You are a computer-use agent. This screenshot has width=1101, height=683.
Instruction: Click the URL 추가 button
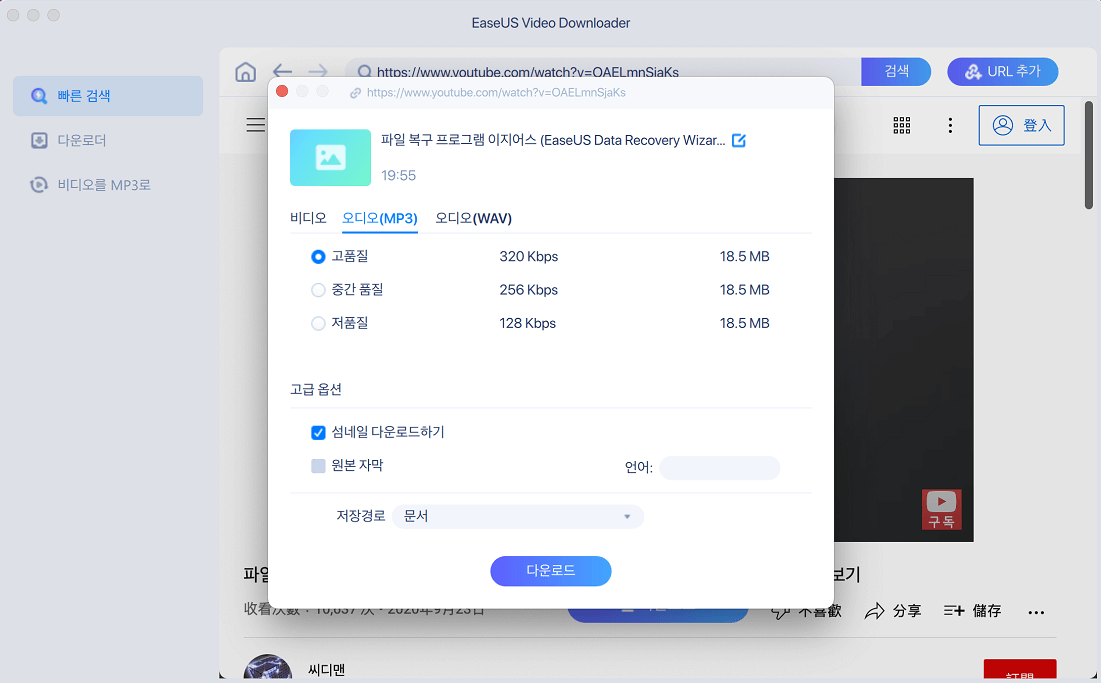coord(1003,72)
